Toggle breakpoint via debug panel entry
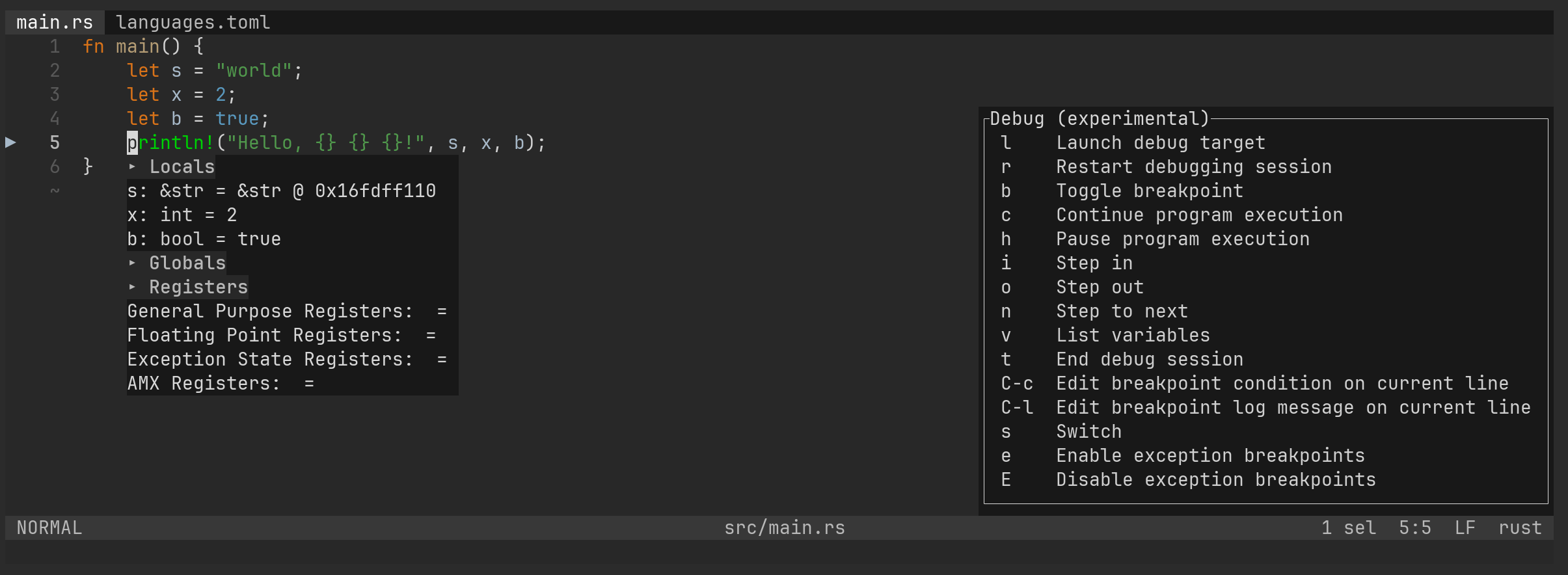Viewport: 1568px width, 575px height. tap(1149, 191)
